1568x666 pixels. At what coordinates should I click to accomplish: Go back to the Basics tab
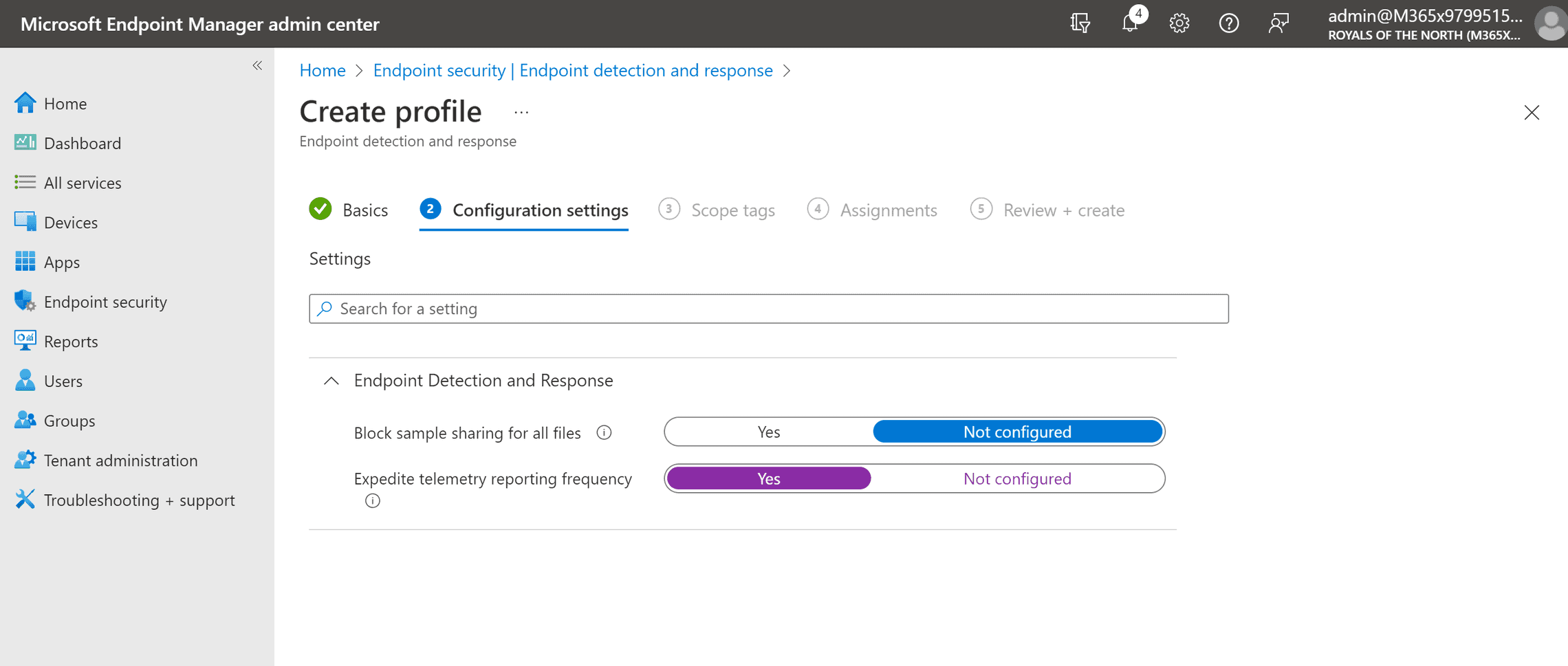click(364, 210)
